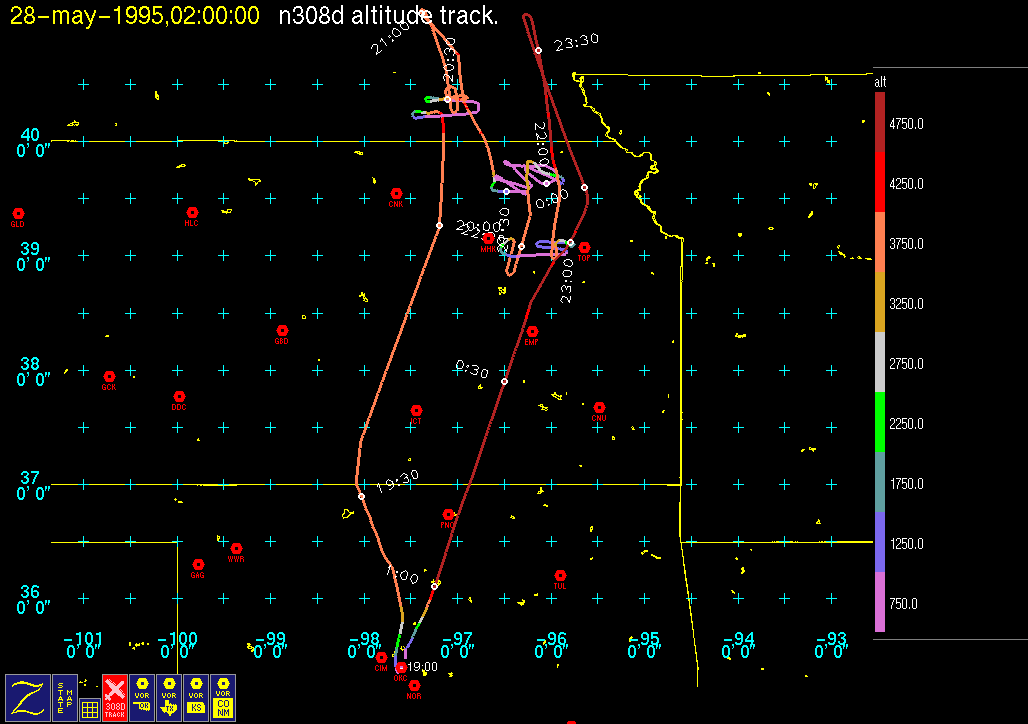Turn off the red 308D TRACK button
This screenshot has height=724, width=1028.
point(115,698)
